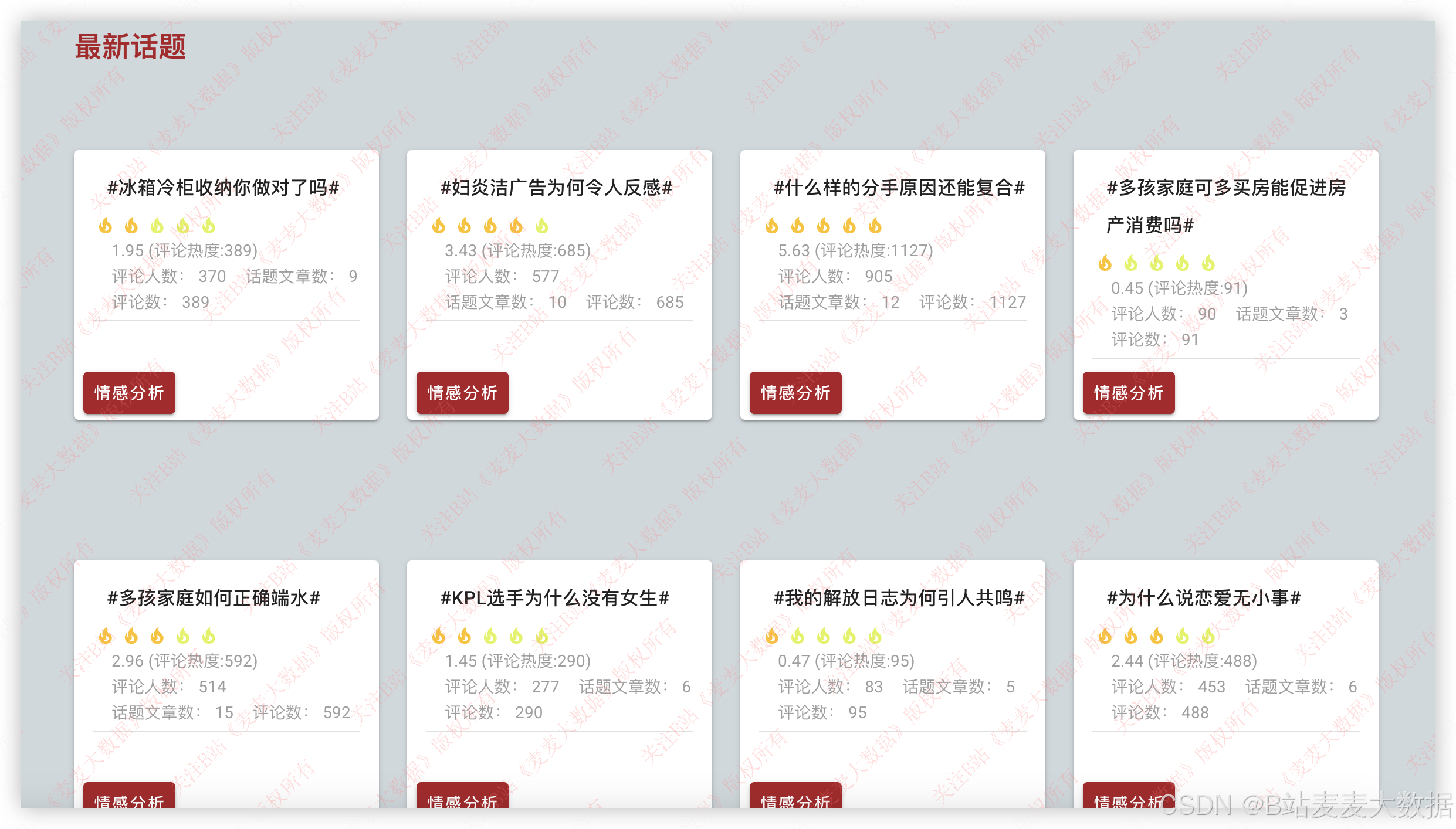
Task: Click second flame icon on 多孩家庭如何正确端水 card
Action: tap(131, 636)
